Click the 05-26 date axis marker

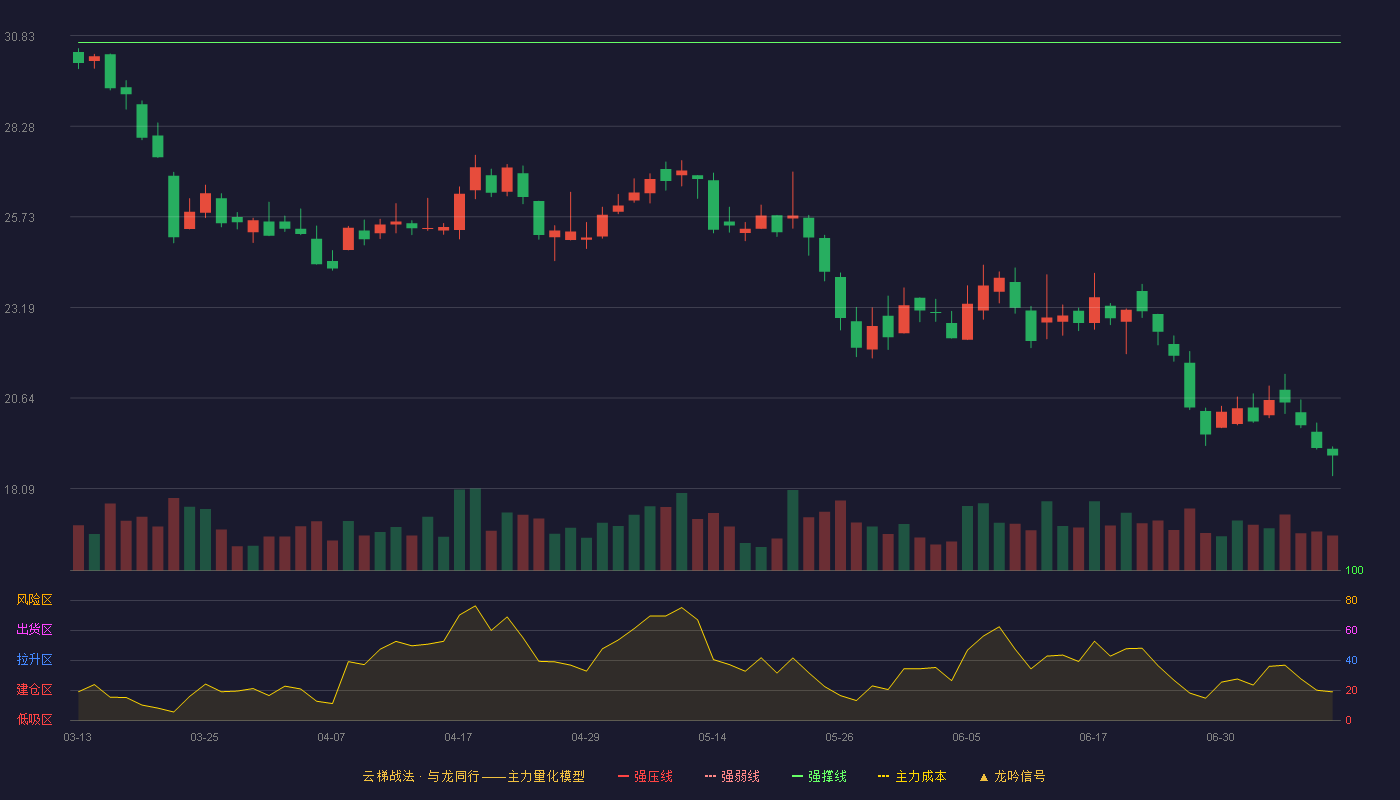839,737
